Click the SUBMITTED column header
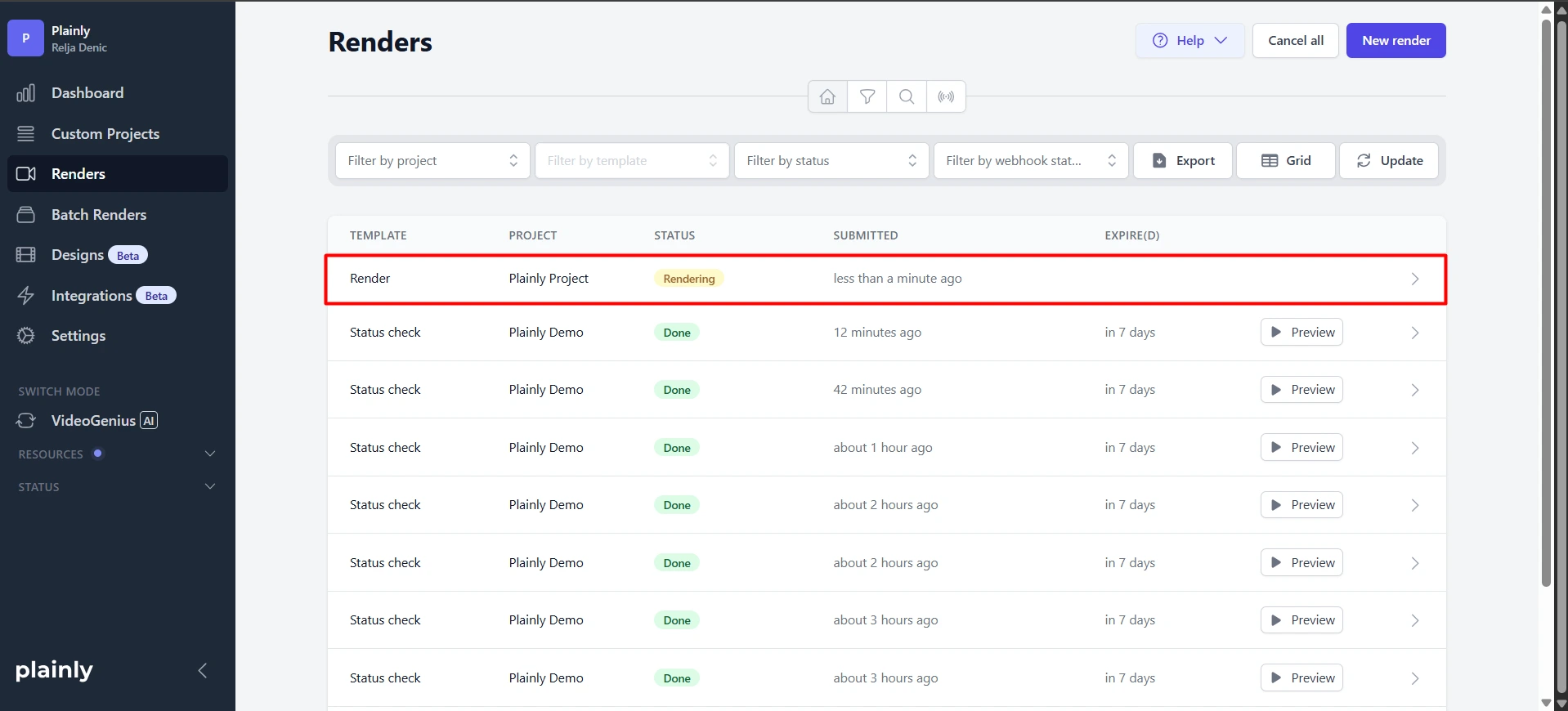This screenshot has height=711, width=1568. tap(865, 235)
